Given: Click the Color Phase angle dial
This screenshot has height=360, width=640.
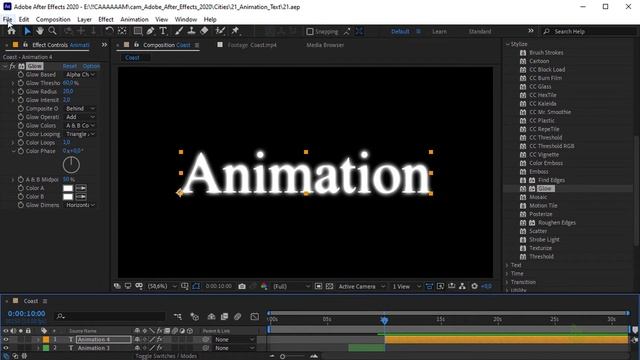Looking at the screenshot, I should [x=71, y=165].
